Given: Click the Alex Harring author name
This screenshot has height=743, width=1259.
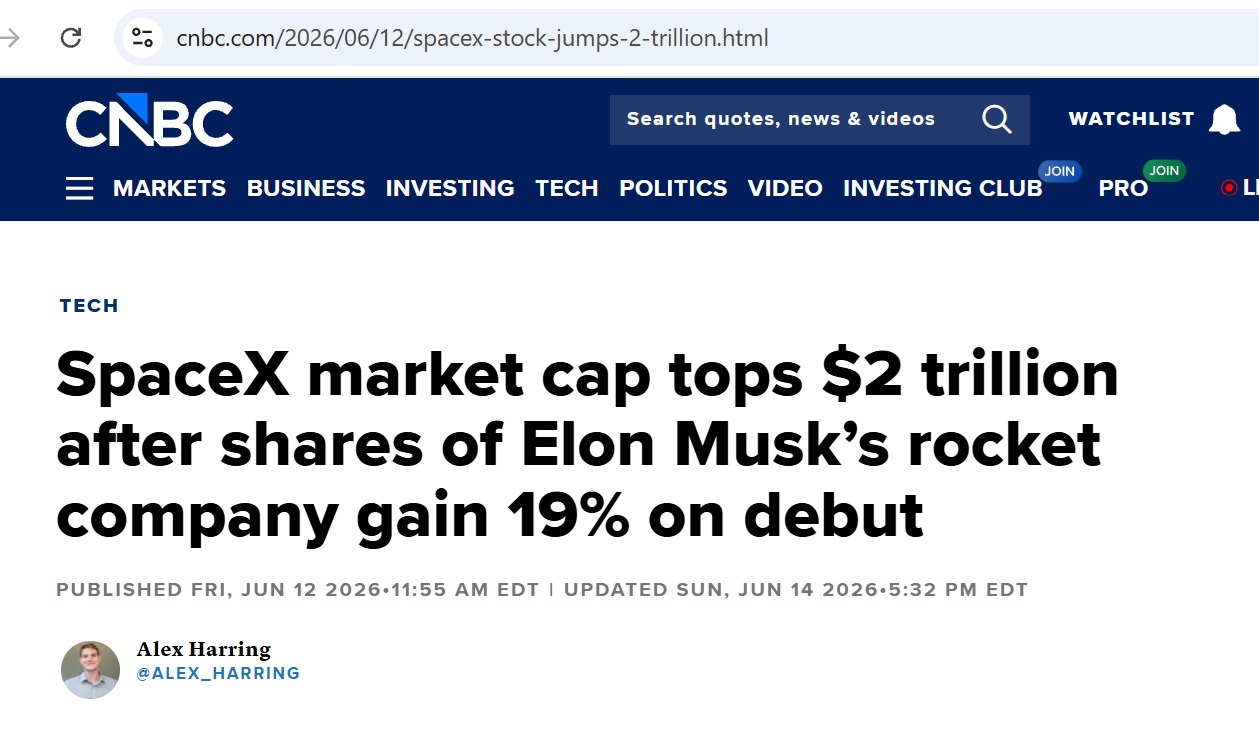Looking at the screenshot, I should coord(204,649).
